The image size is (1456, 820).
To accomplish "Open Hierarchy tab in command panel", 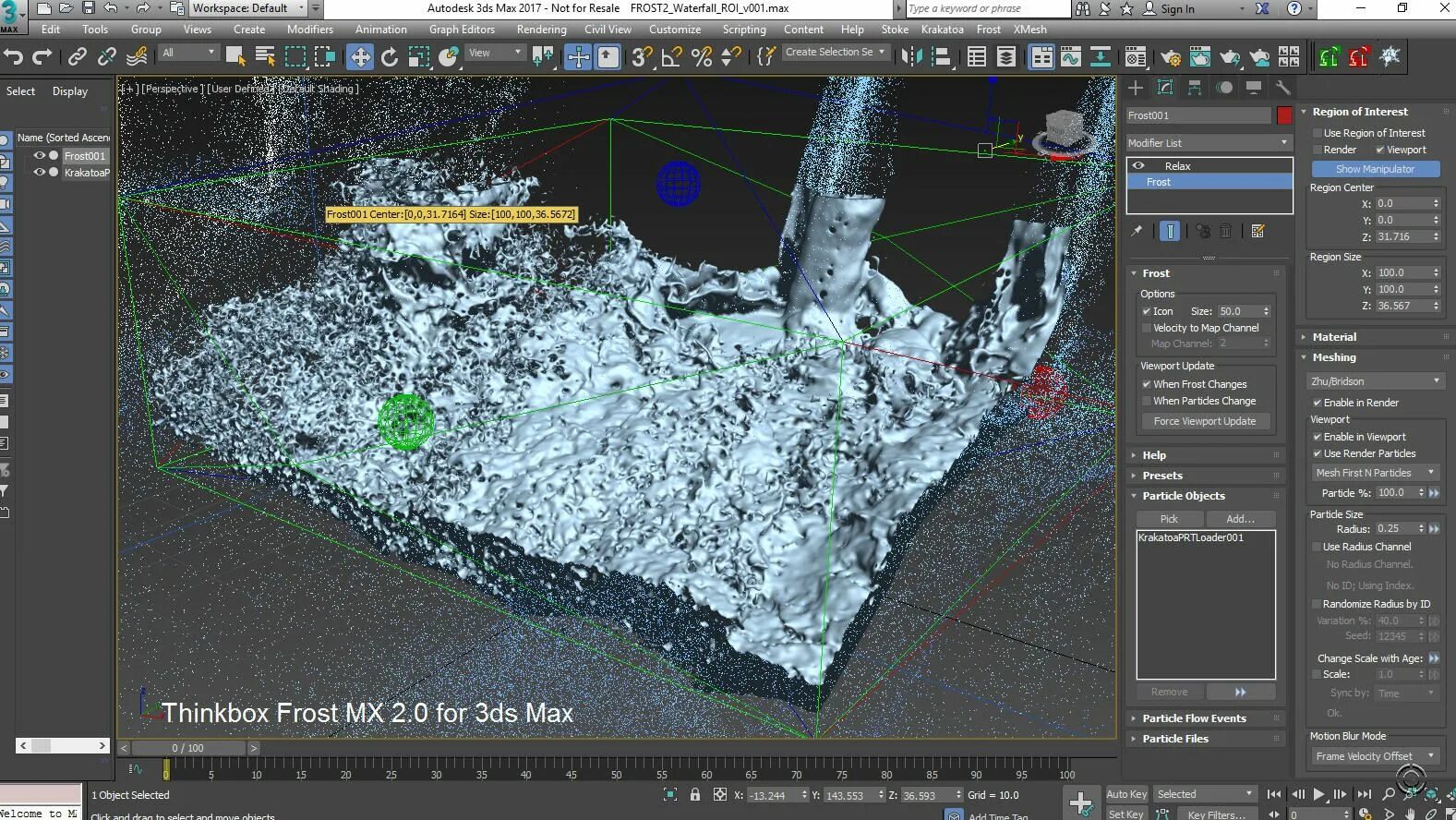I will [x=1195, y=88].
